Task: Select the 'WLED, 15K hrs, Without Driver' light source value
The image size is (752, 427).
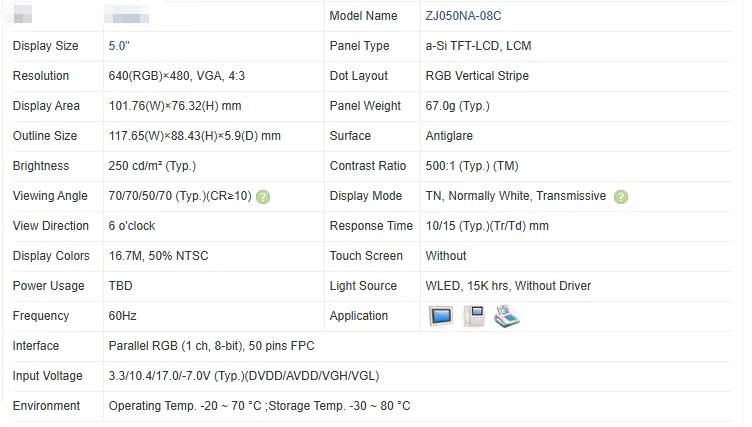Action: [508, 286]
